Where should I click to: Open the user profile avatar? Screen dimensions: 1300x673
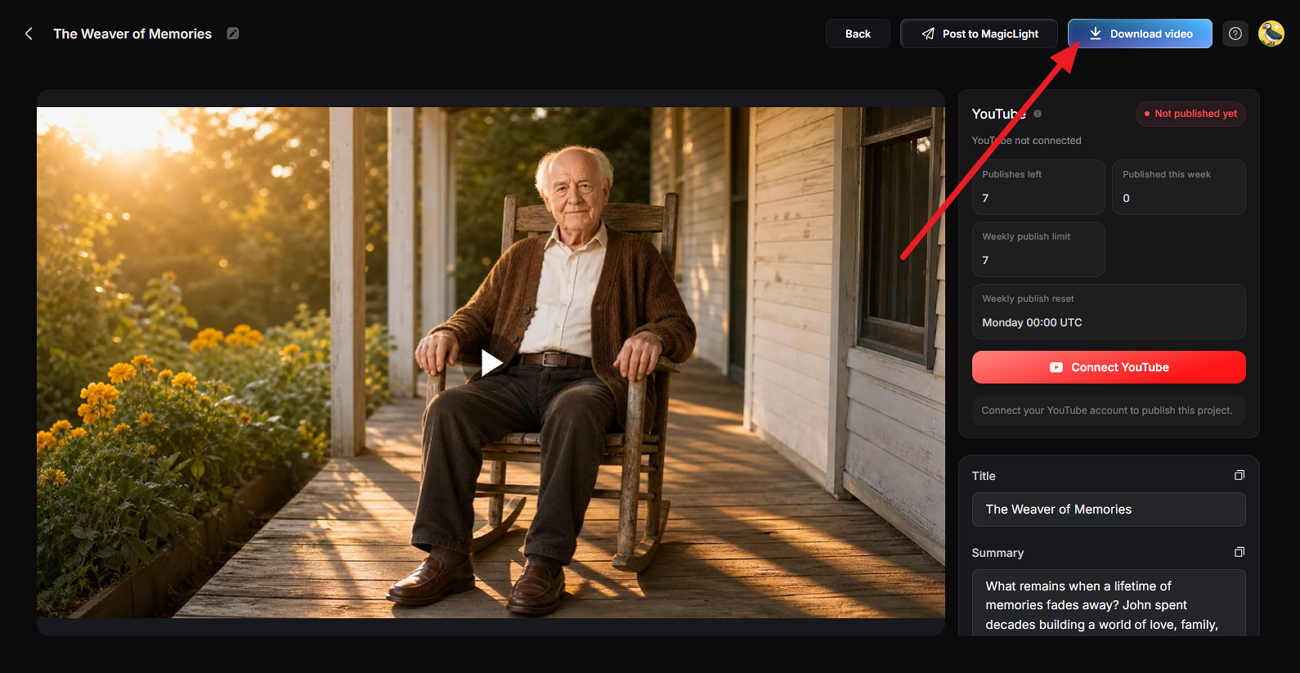click(x=1271, y=34)
